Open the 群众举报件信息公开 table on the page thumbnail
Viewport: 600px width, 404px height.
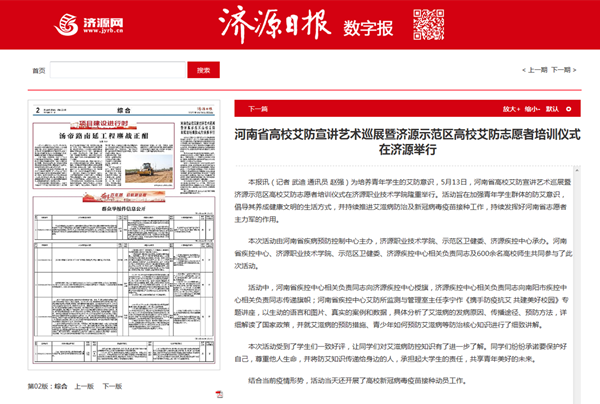(124, 279)
